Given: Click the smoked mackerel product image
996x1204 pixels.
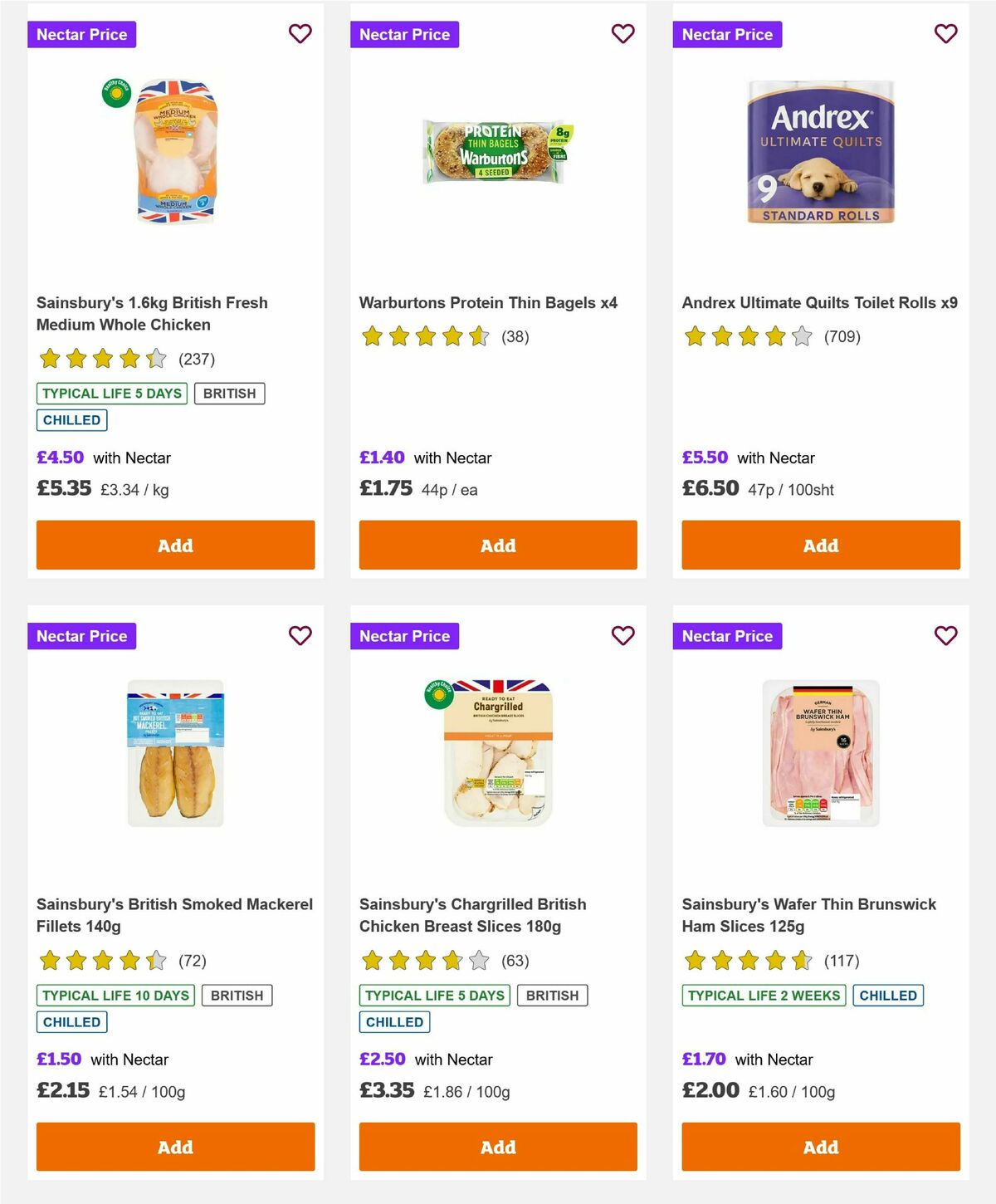Looking at the screenshot, I should 175,751.
